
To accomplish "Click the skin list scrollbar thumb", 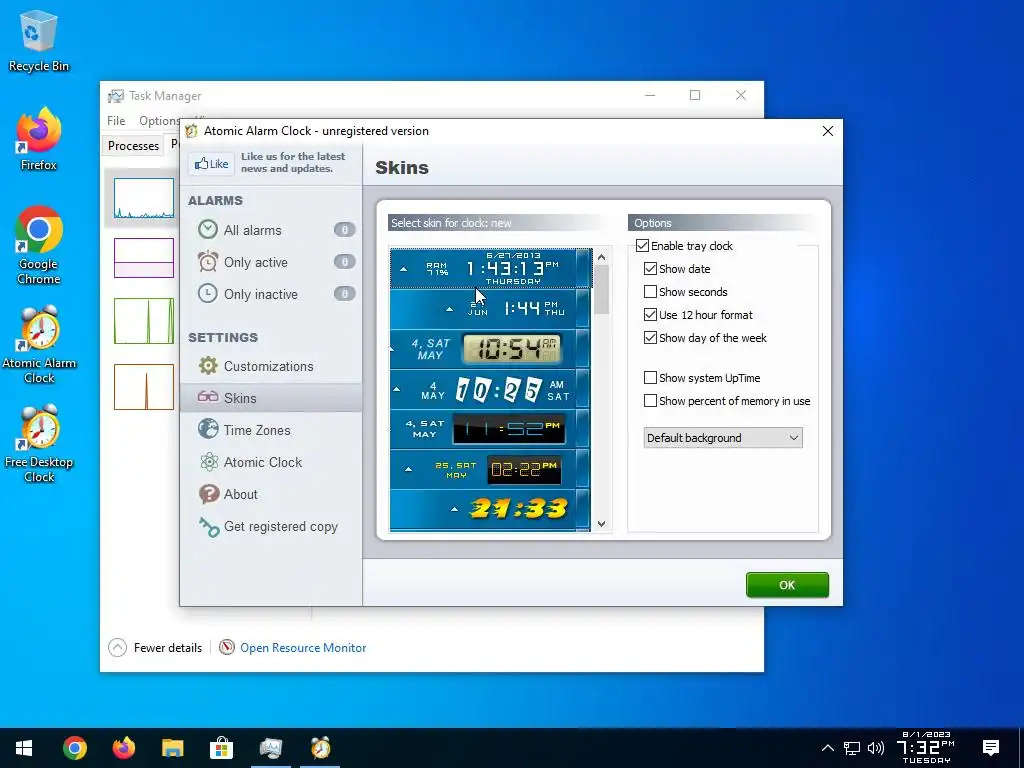I will coord(601,291).
